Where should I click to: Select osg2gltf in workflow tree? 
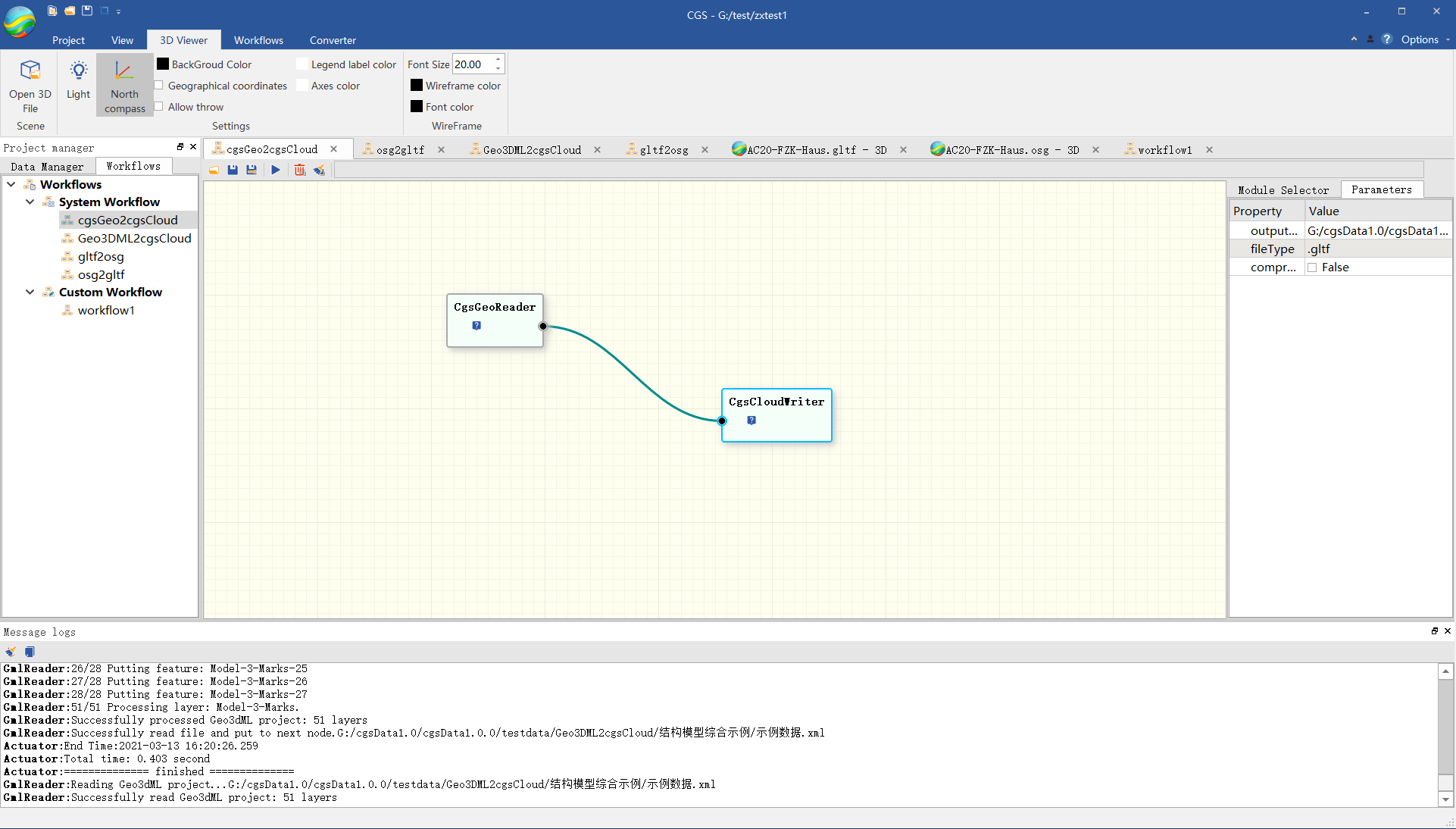tap(101, 274)
